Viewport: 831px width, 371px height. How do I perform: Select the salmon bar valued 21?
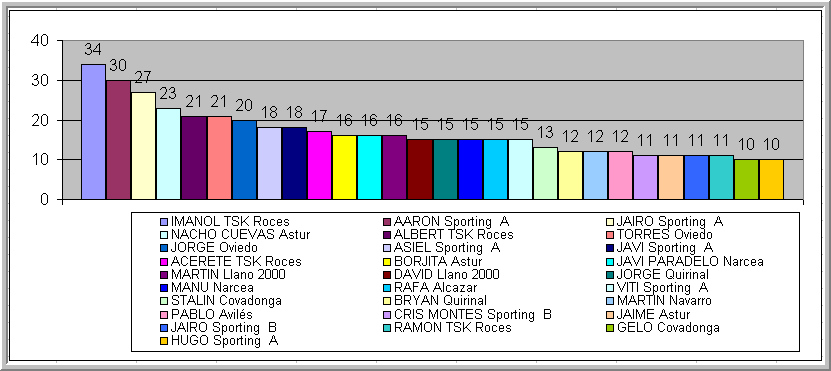(219, 158)
